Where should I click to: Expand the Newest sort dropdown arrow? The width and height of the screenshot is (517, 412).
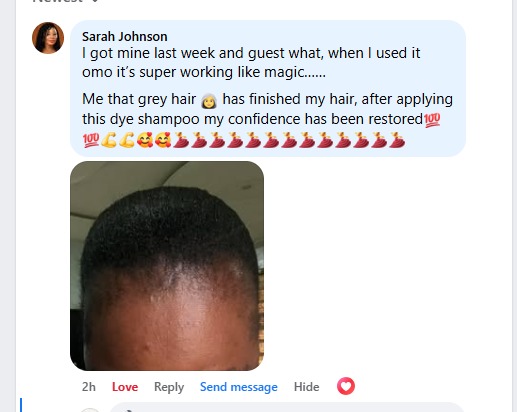click(94, 1)
